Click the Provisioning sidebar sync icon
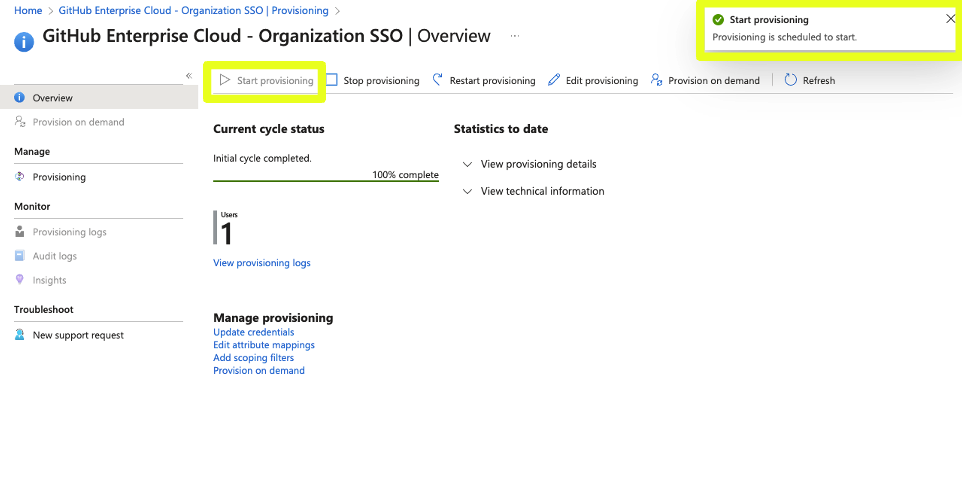Viewport: 962px width, 485px height. click(20, 177)
